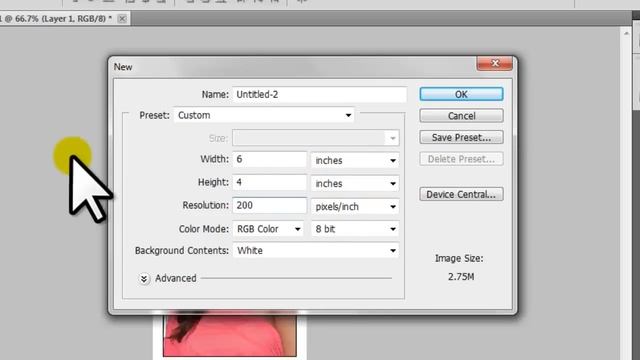Close the New dialog with red X
This screenshot has height=360, width=640.
click(x=495, y=63)
